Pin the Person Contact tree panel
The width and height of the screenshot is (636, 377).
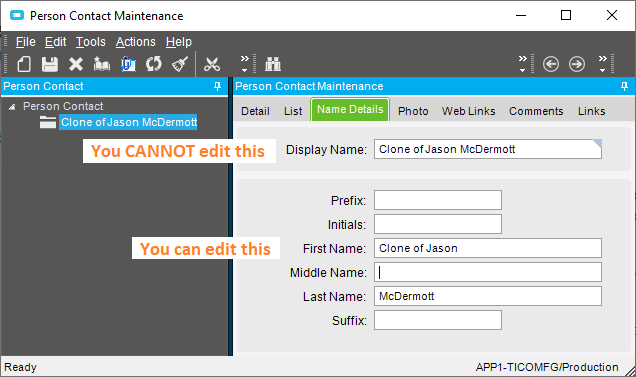point(217,86)
